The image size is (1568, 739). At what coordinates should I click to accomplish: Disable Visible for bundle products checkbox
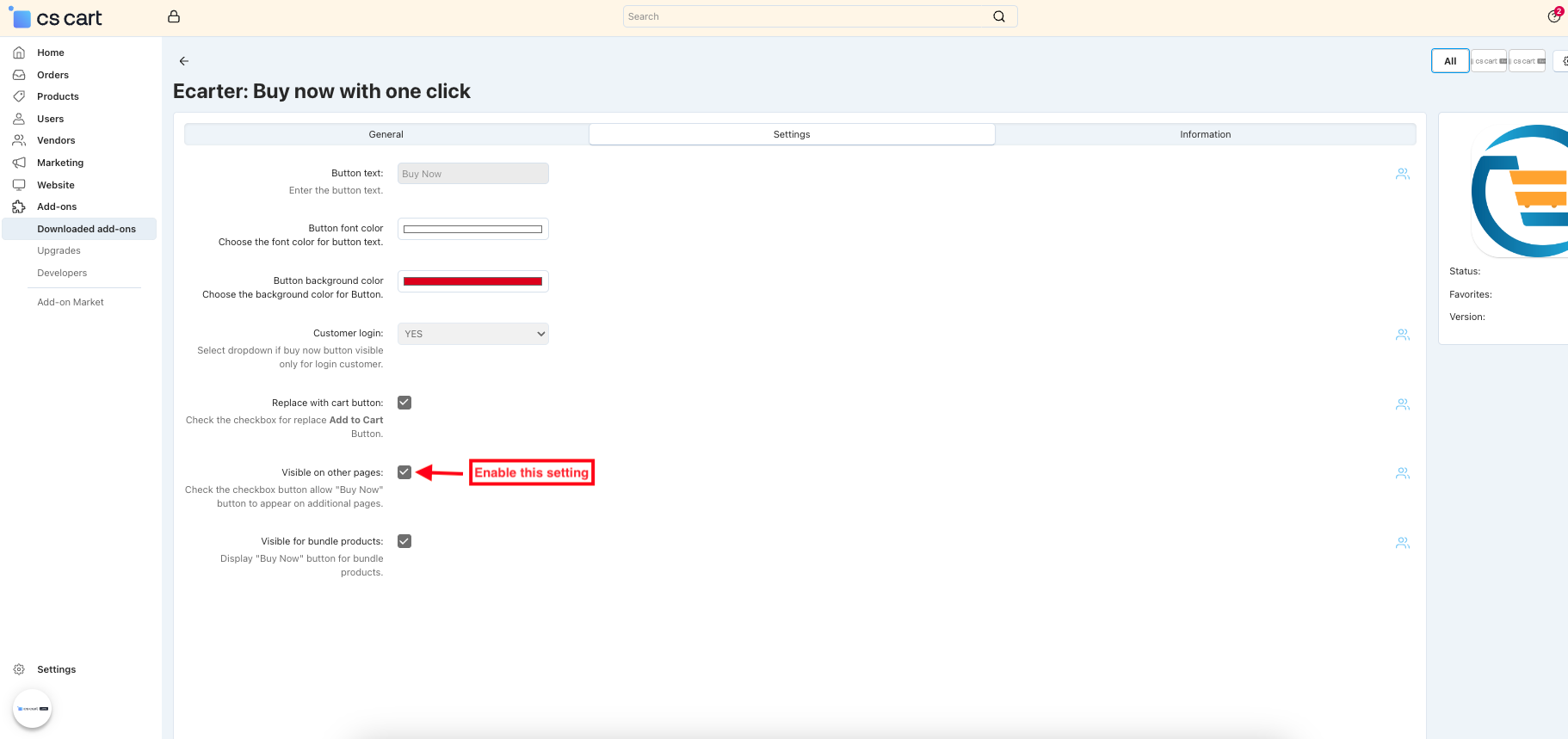404,541
